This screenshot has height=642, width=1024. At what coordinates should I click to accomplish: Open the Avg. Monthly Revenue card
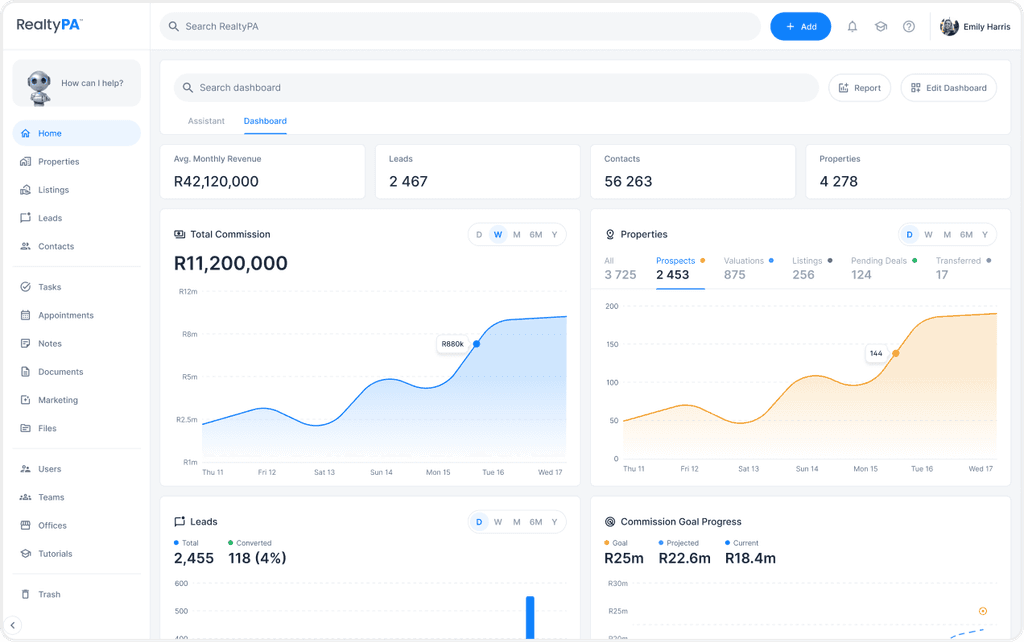pos(263,172)
